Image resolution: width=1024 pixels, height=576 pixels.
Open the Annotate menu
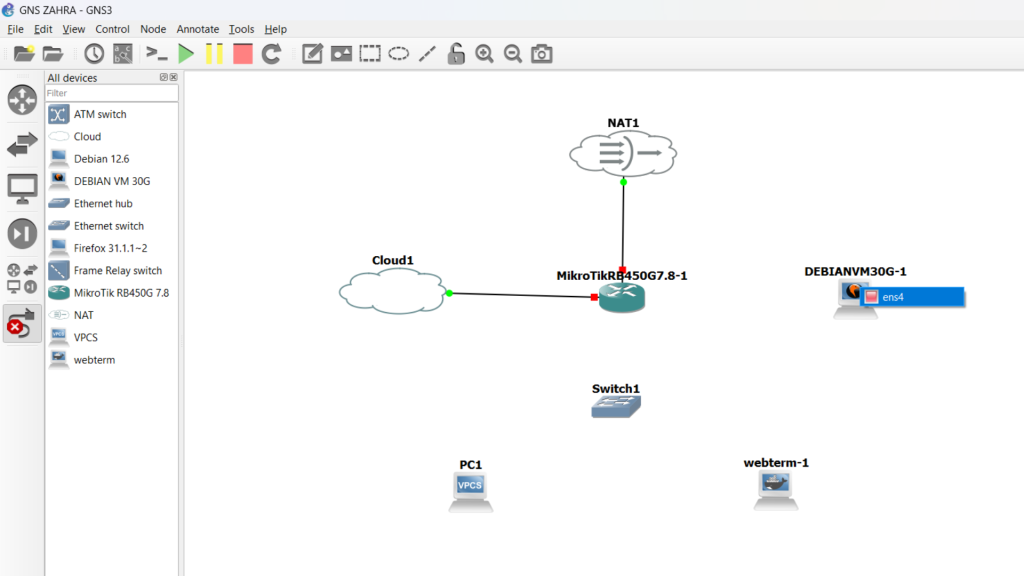click(197, 29)
